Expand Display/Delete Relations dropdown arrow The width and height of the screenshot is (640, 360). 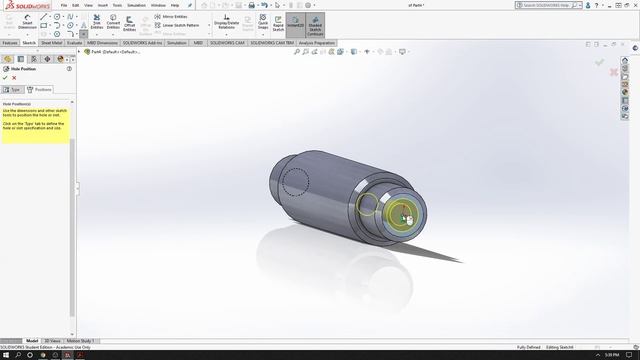227,34
